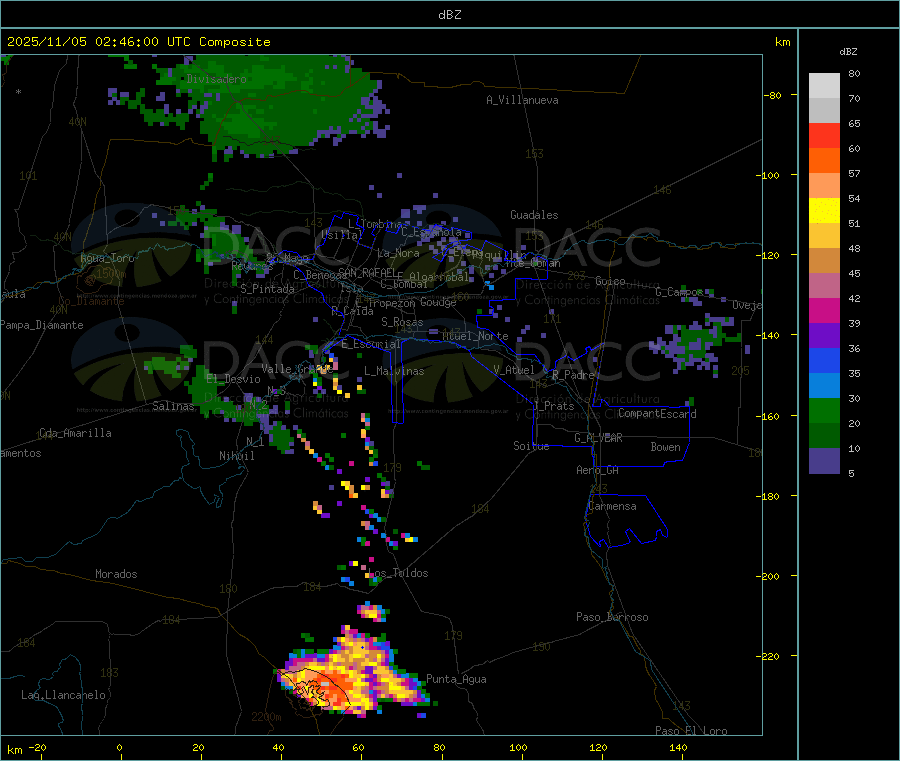Click the V_Atuel map label
900x761 pixels.
pyautogui.click(x=514, y=370)
